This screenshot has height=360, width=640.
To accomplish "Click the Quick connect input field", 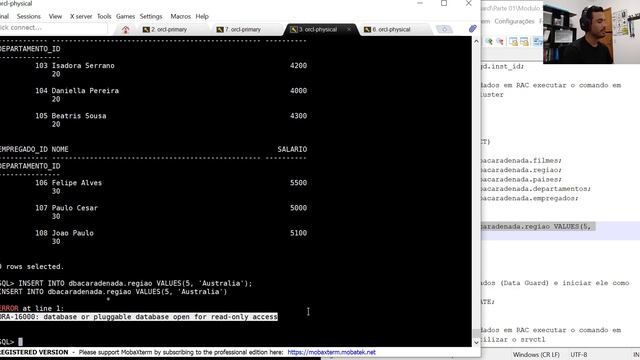I will coord(53,28).
